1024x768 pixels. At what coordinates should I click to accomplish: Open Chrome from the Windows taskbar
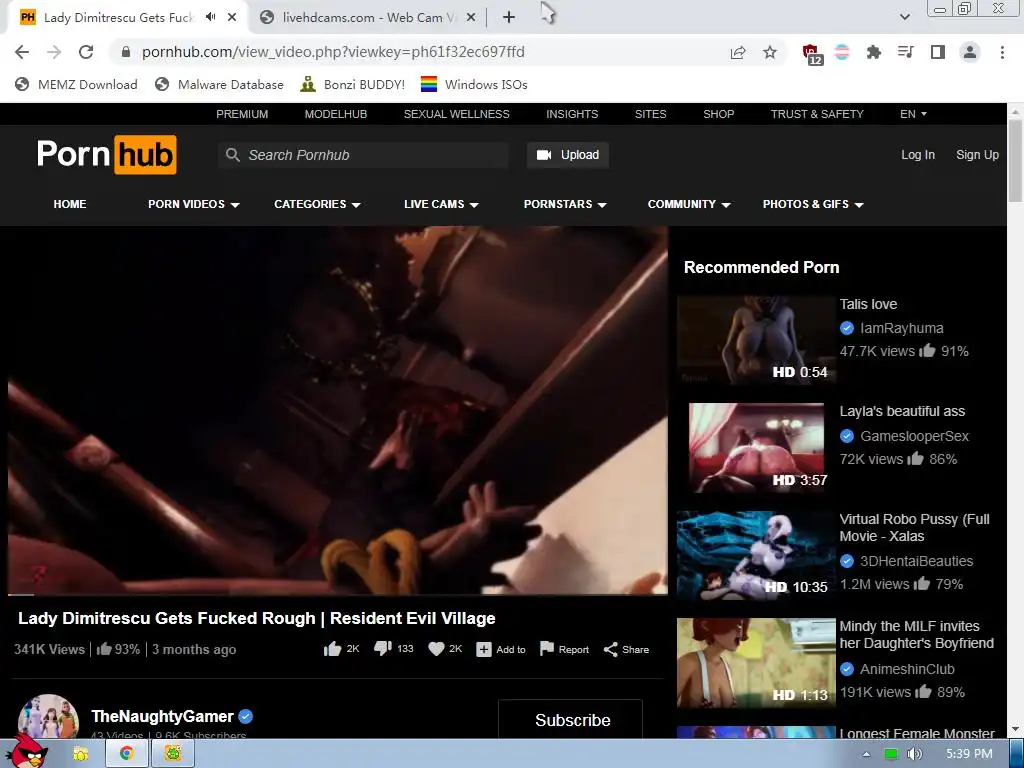(127, 754)
